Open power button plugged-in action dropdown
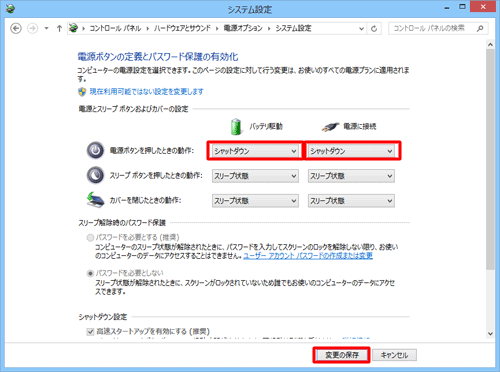Screen dimensions: 500x372 351,151
